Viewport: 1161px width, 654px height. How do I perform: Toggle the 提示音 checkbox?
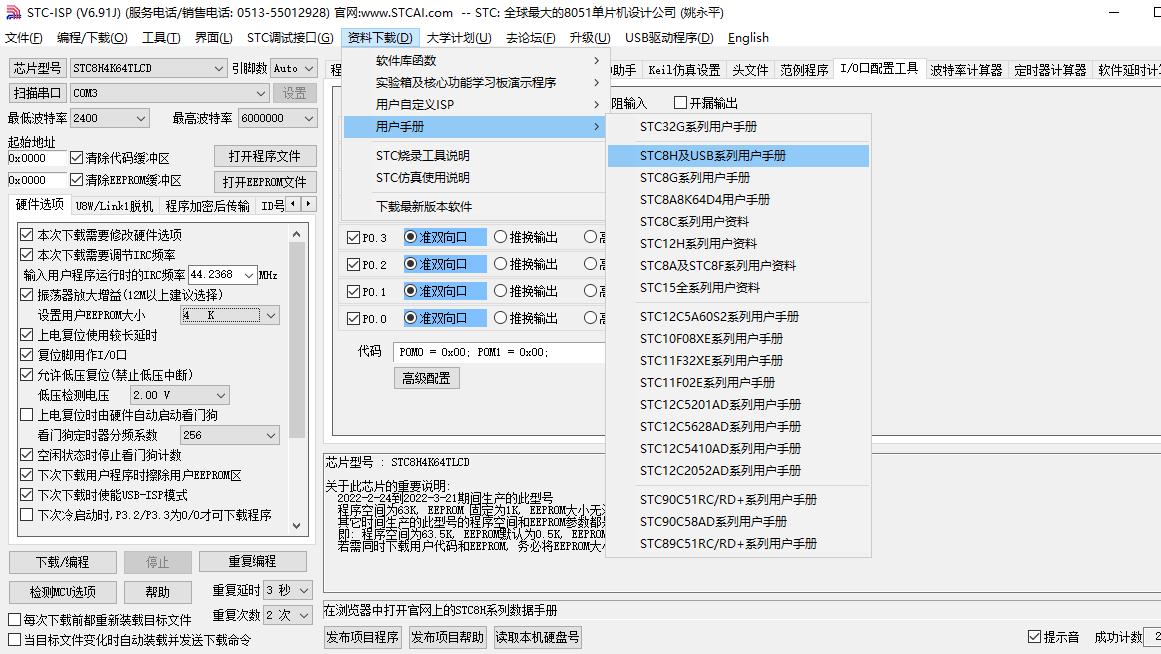click(x=1034, y=637)
